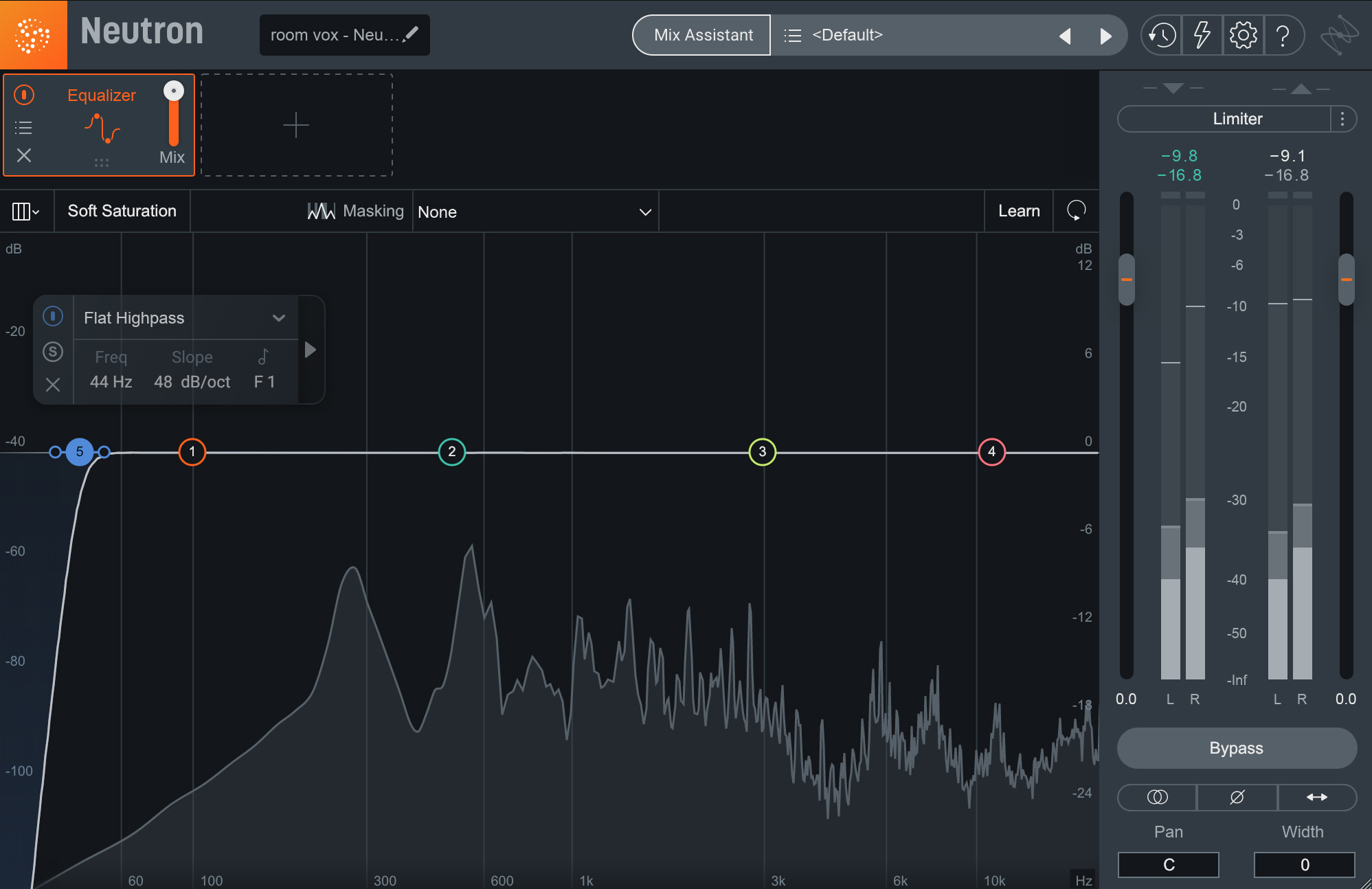Select EQ band node 1
Viewport: 1372px width, 889px height.
click(x=192, y=452)
